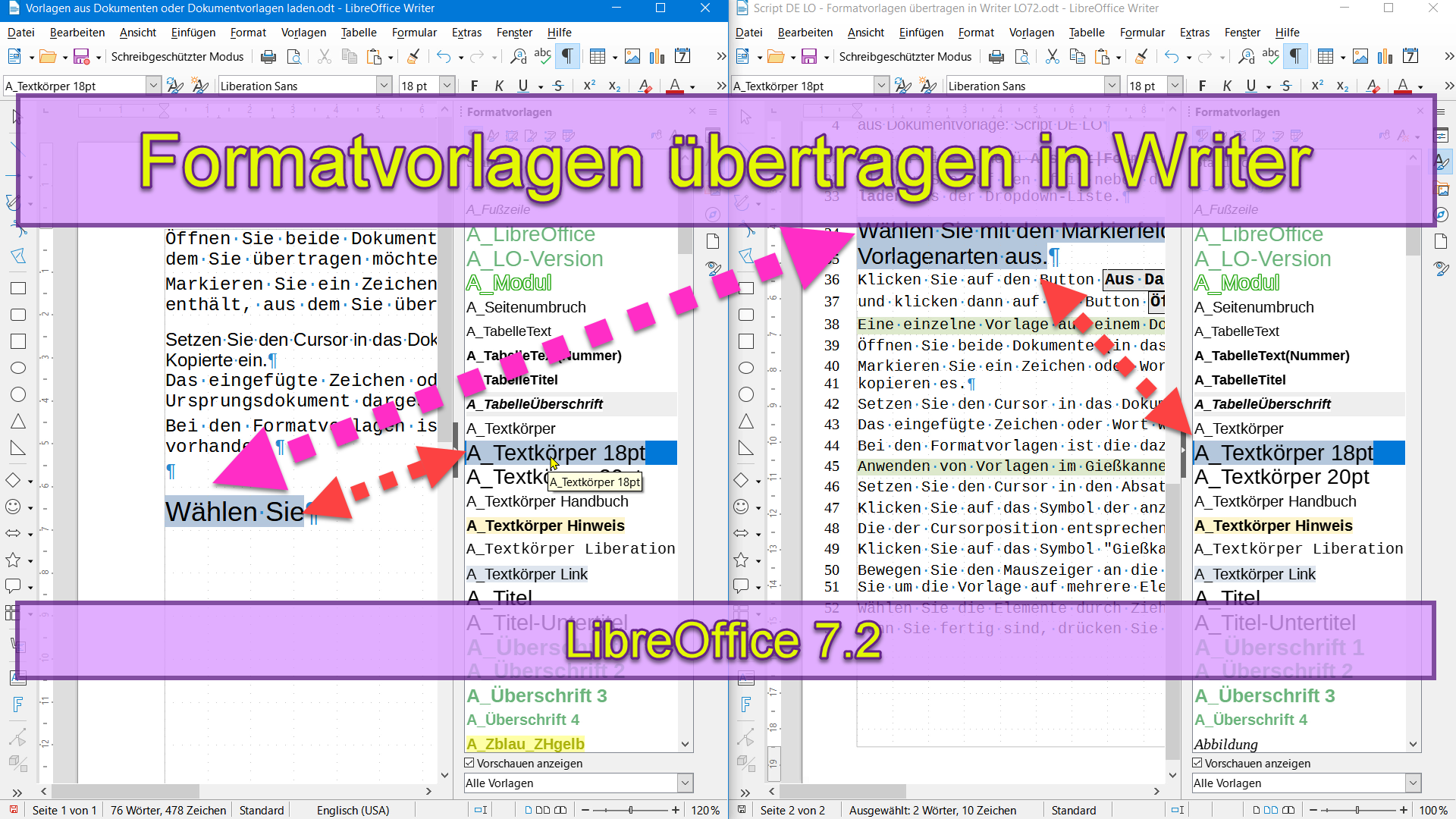Uncheck Vorschauen anzeigen in the left panel
1456x819 pixels.
(469, 763)
